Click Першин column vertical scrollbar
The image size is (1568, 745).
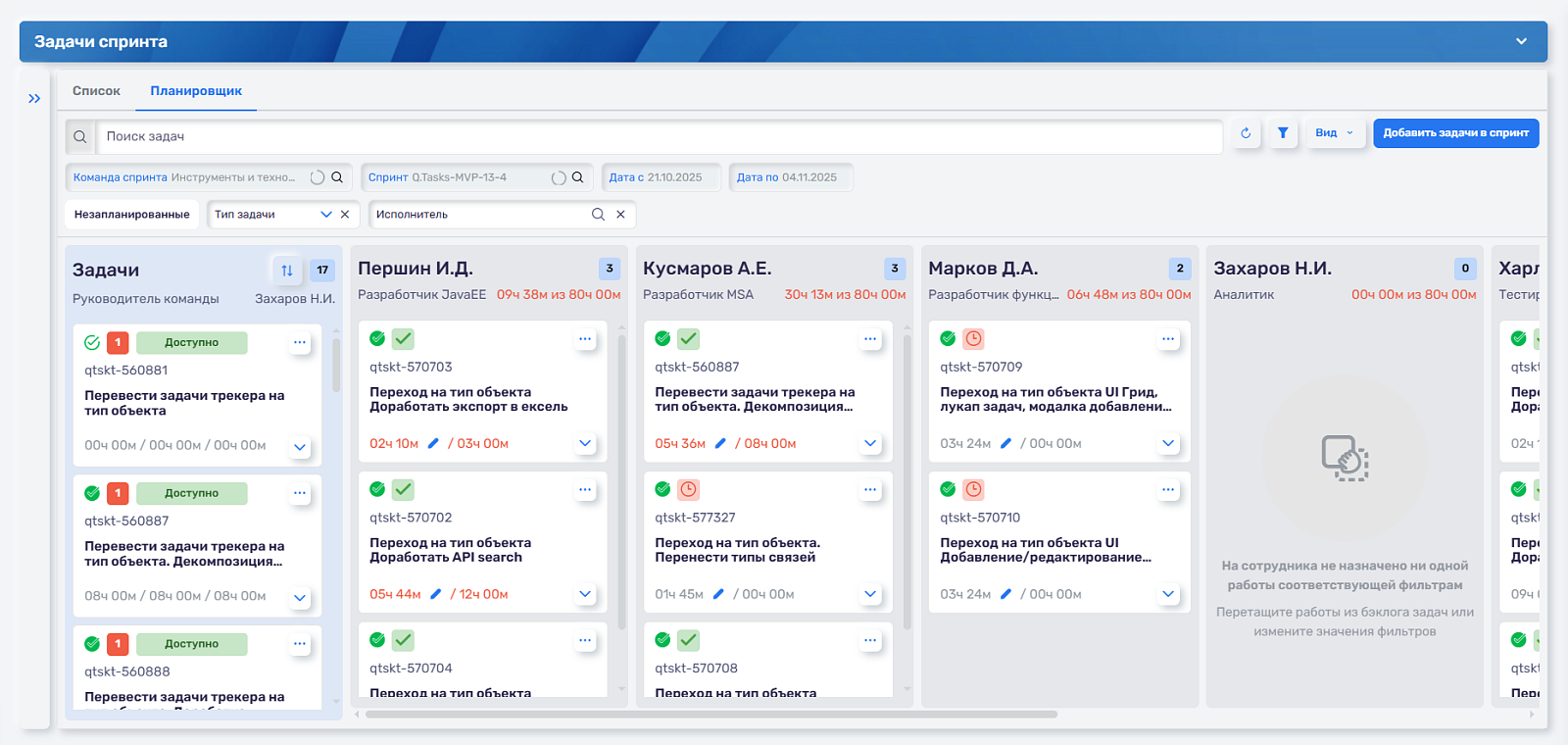621,480
